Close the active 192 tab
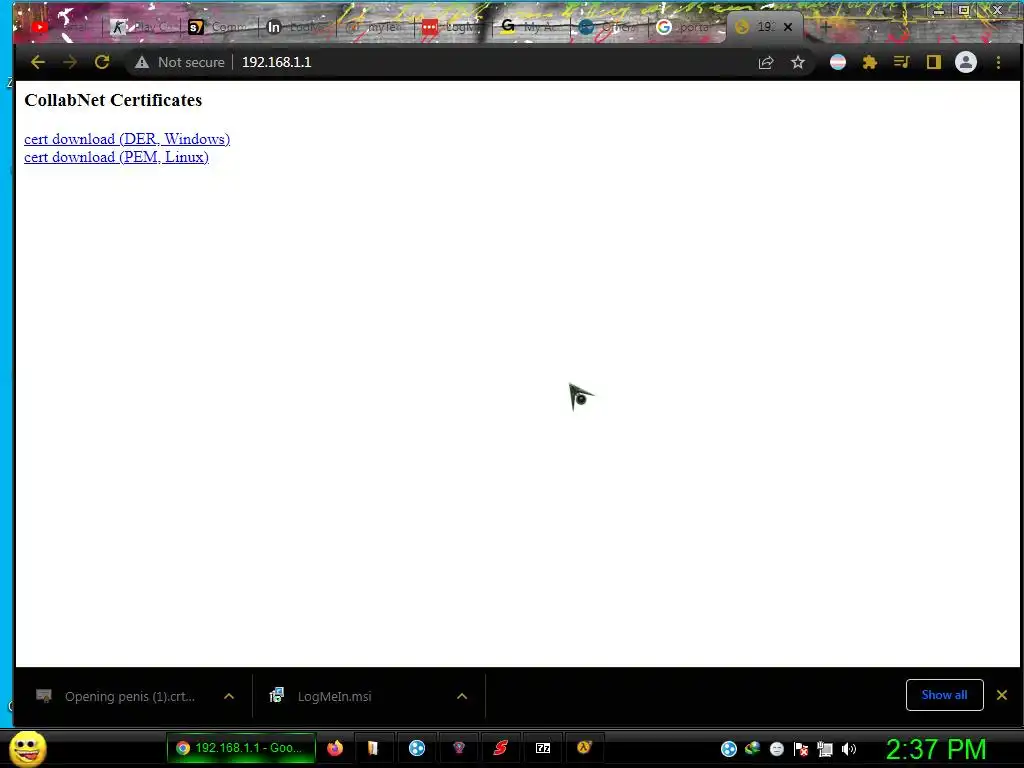 (x=788, y=27)
